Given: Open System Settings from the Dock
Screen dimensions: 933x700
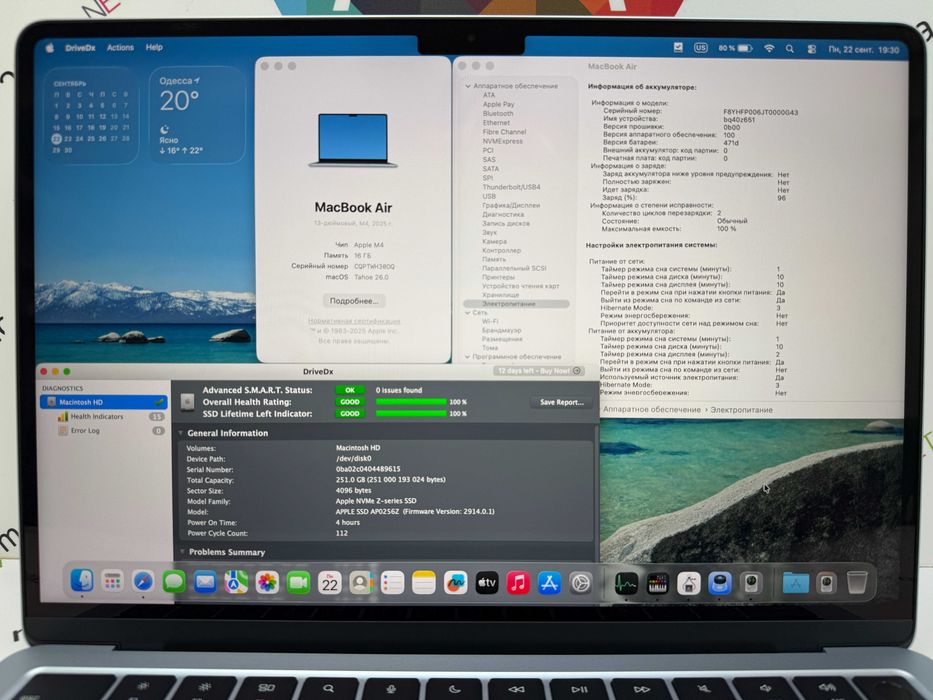Looking at the screenshot, I should [580, 583].
